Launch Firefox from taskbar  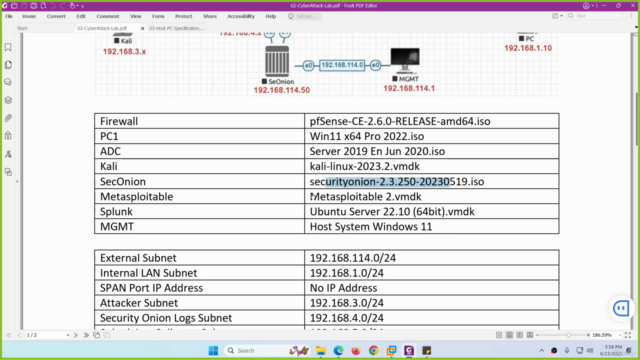tap(356, 351)
